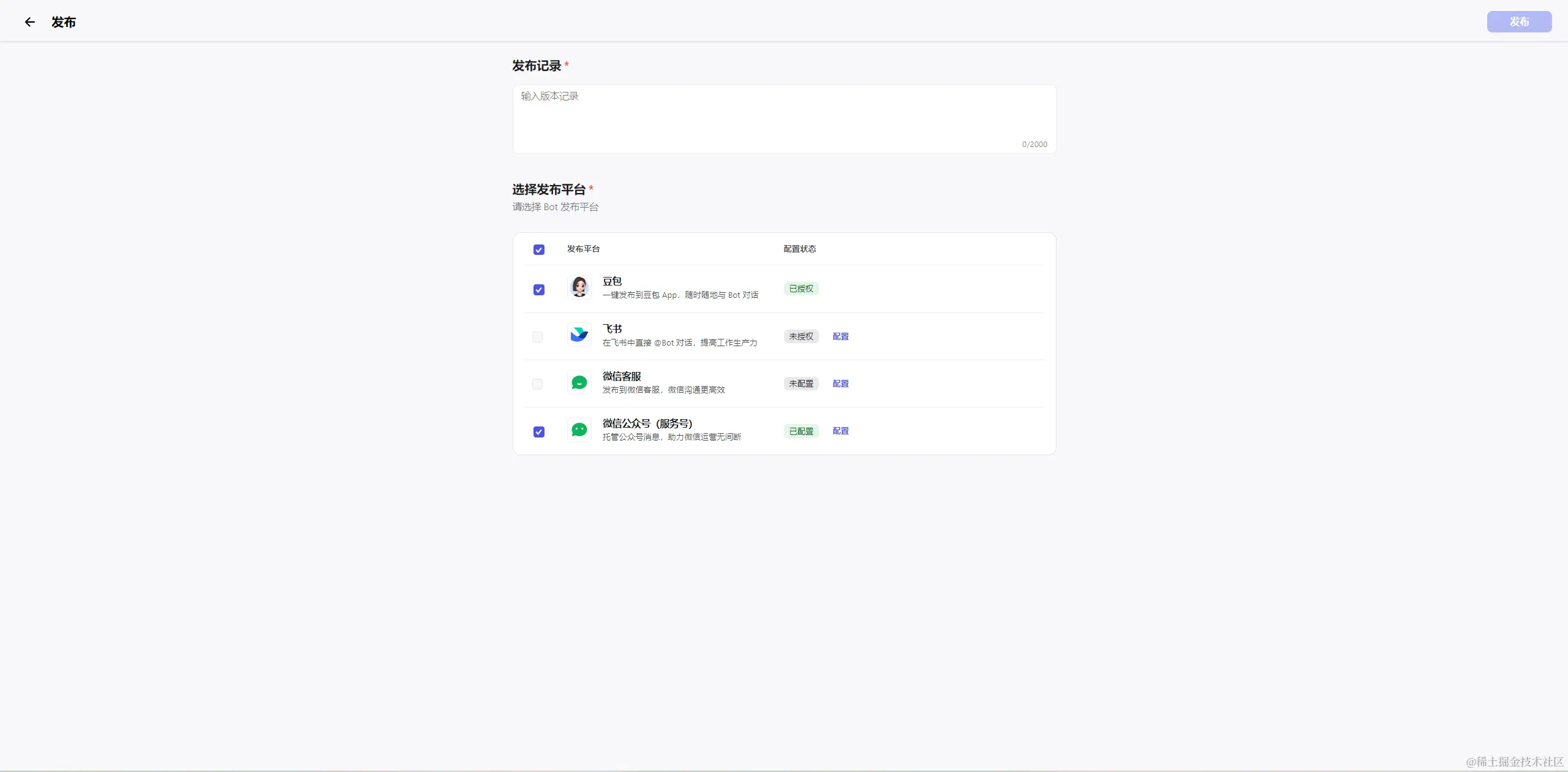Click the back arrow icon
Screen dimensions: 1568x772
click(29, 22)
